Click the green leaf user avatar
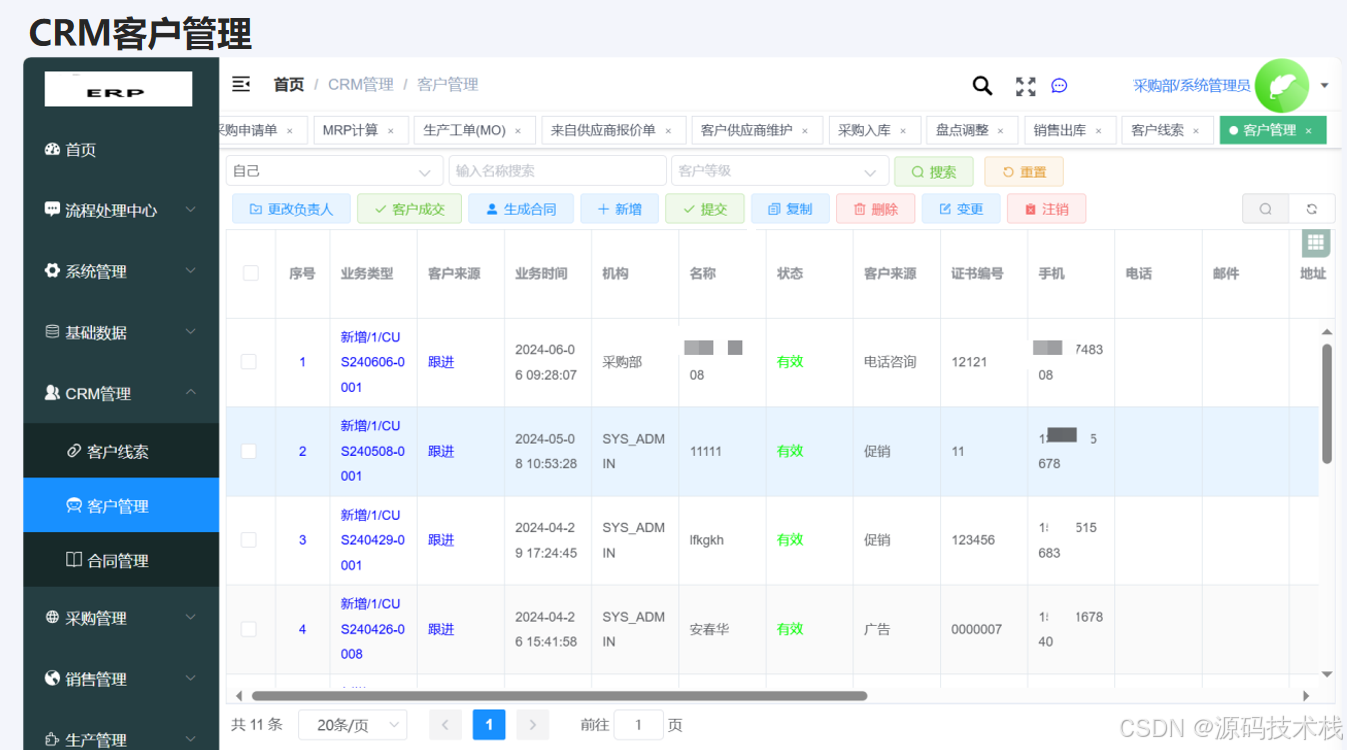Screen dimensions: 1347x750 point(1282,86)
